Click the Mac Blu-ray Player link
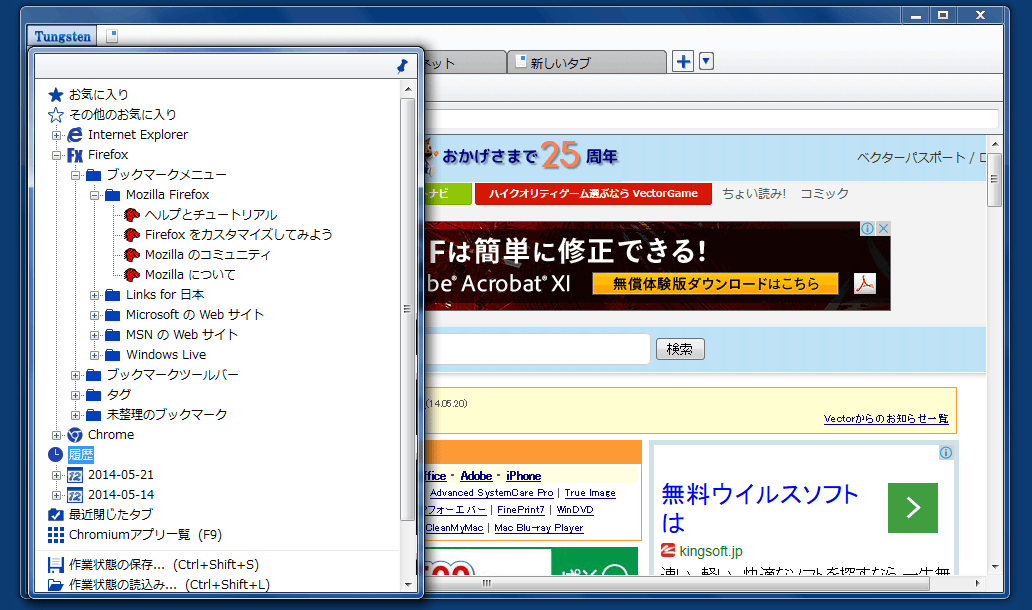 tap(538, 528)
